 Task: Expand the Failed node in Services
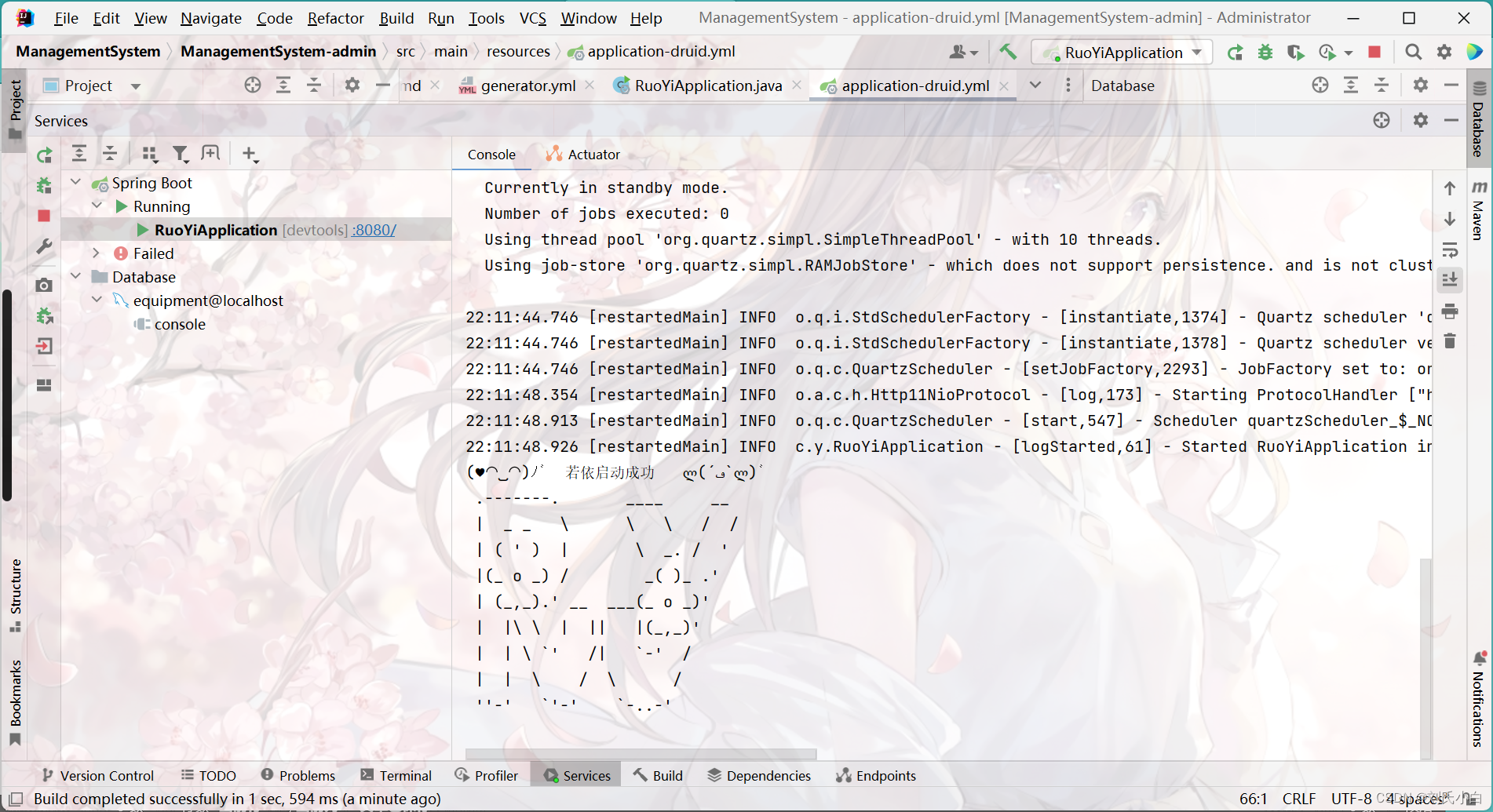(97, 253)
